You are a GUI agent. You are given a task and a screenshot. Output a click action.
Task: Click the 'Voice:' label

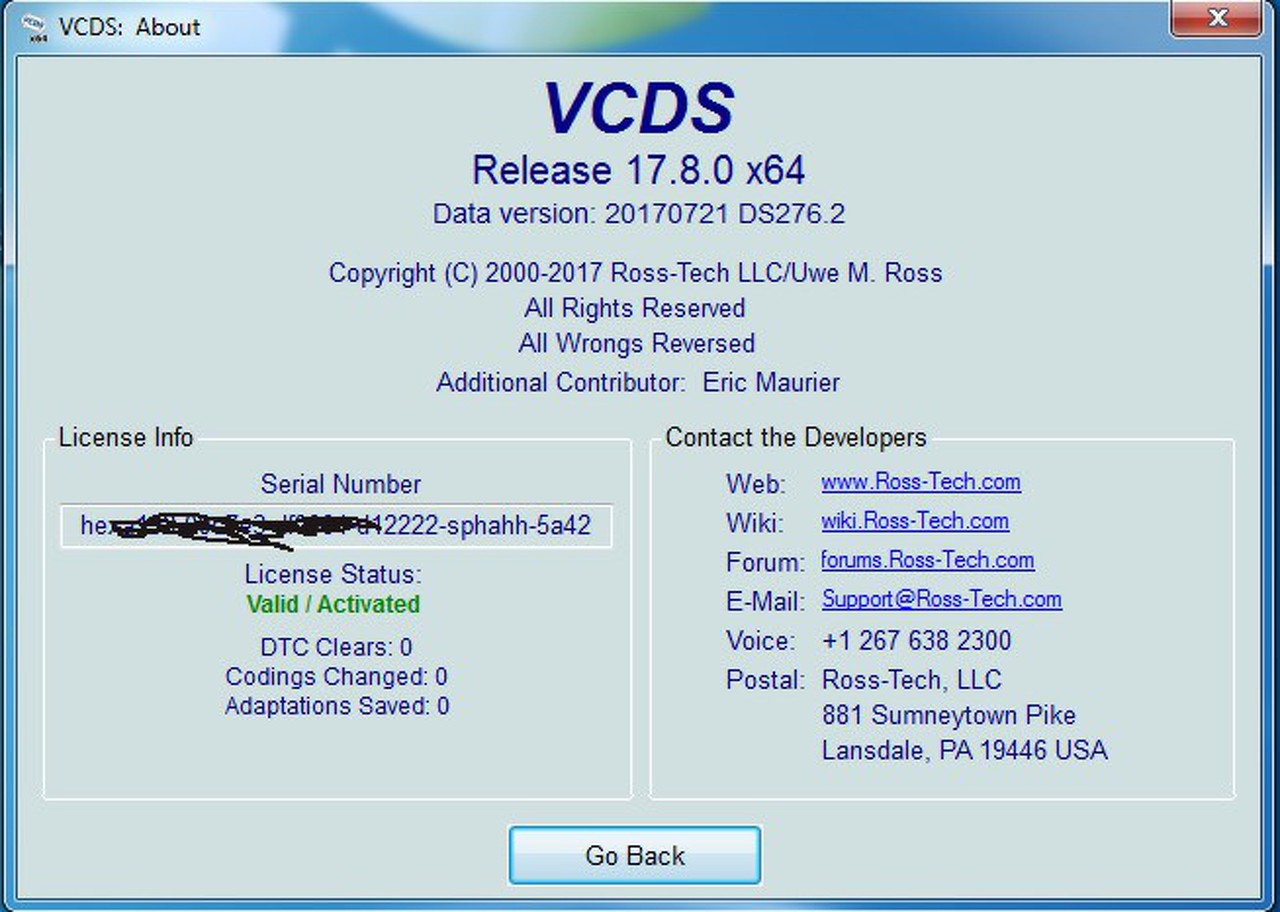[761, 641]
